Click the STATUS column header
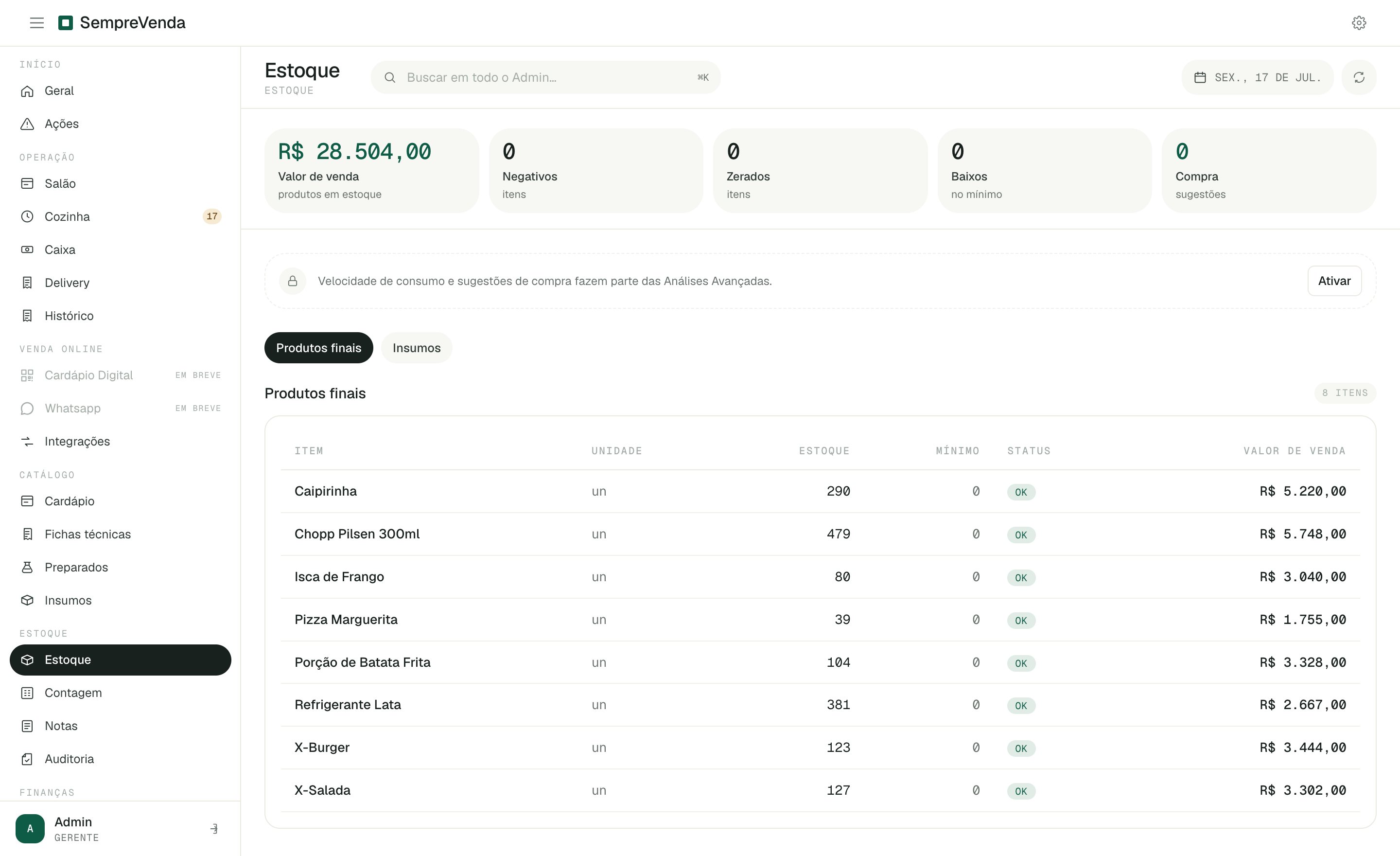The image size is (1400, 856). click(1029, 451)
